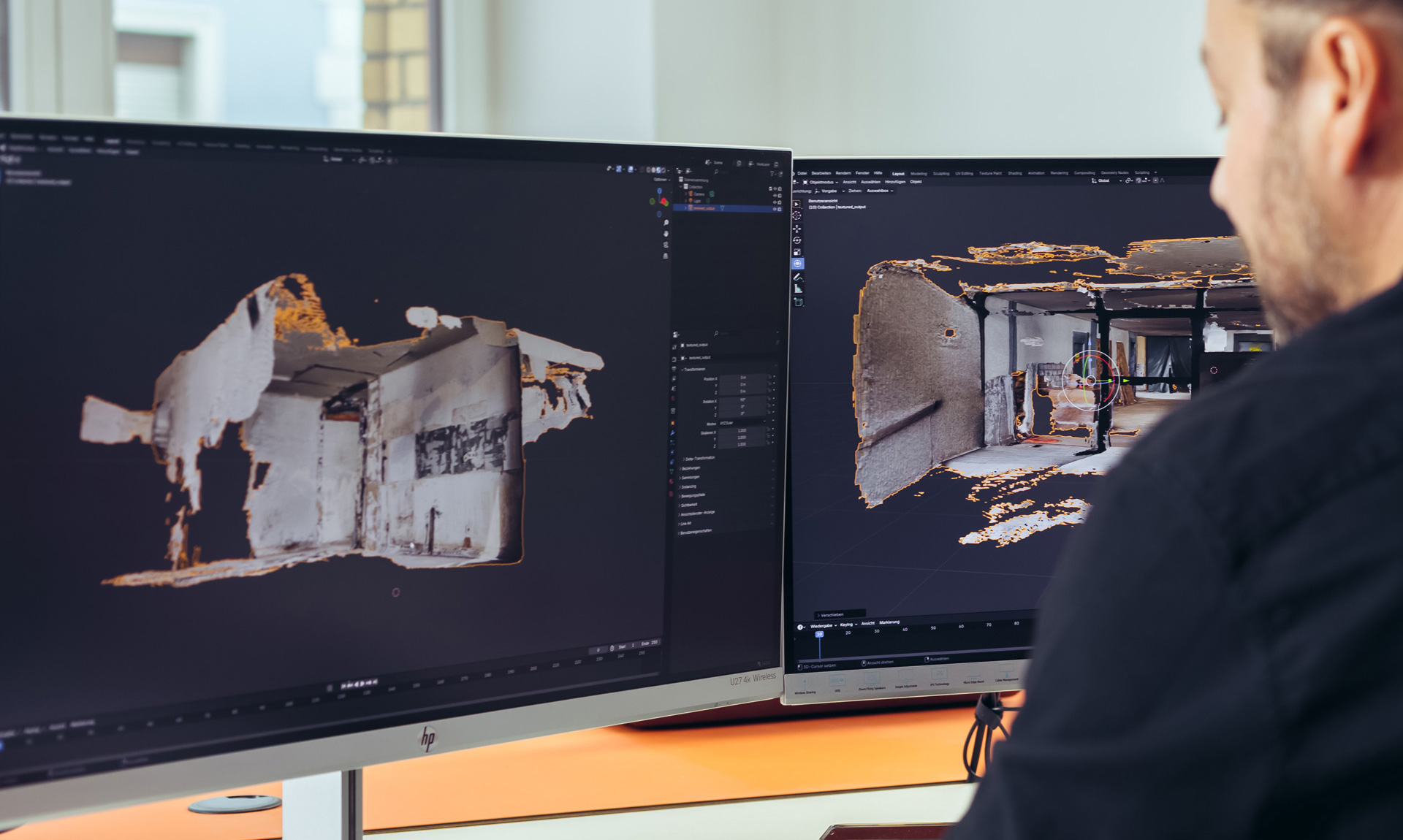Select the 3D Cursor tool on right monitor

pos(796,215)
